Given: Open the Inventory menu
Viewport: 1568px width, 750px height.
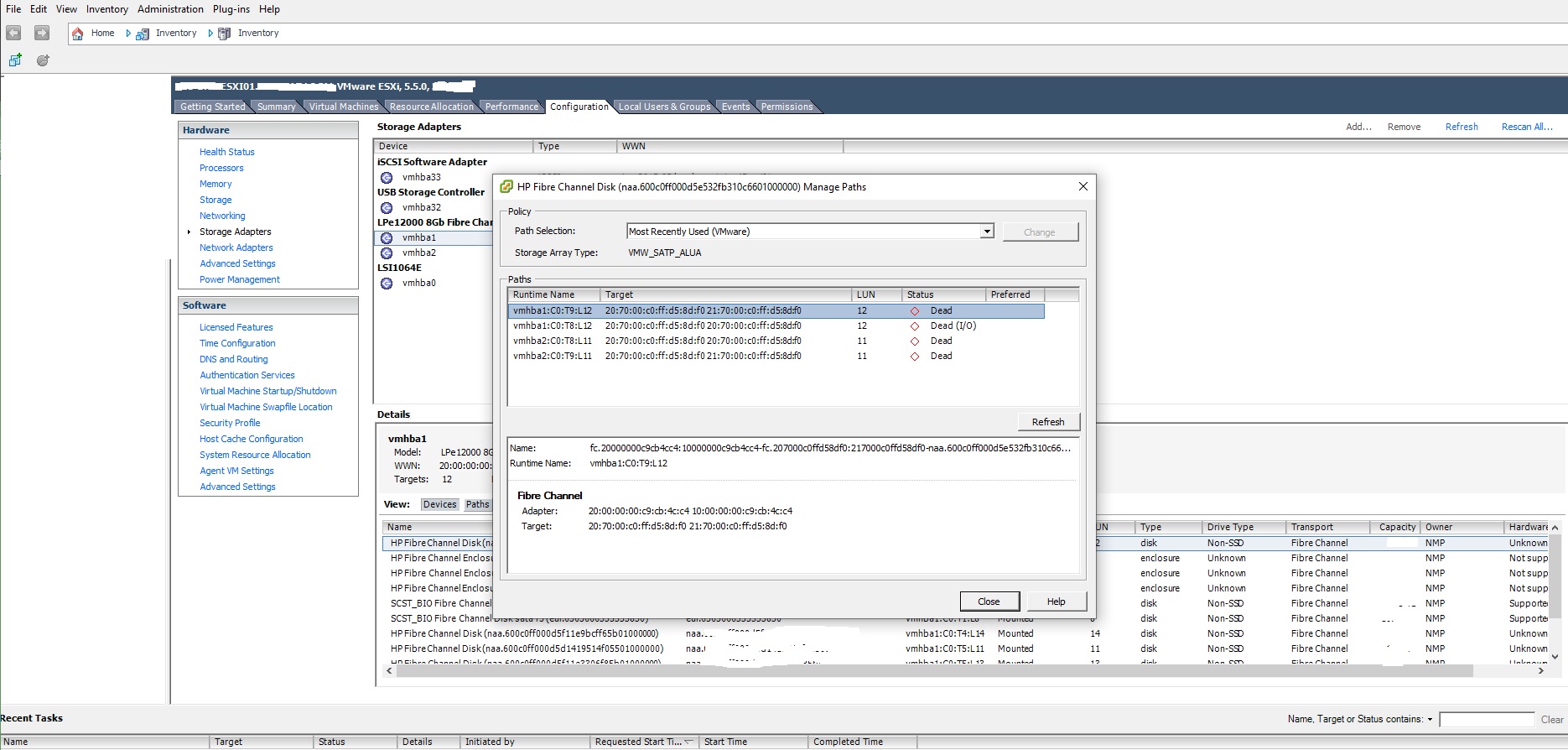Looking at the screenshot, I should [x=107, y=9].
